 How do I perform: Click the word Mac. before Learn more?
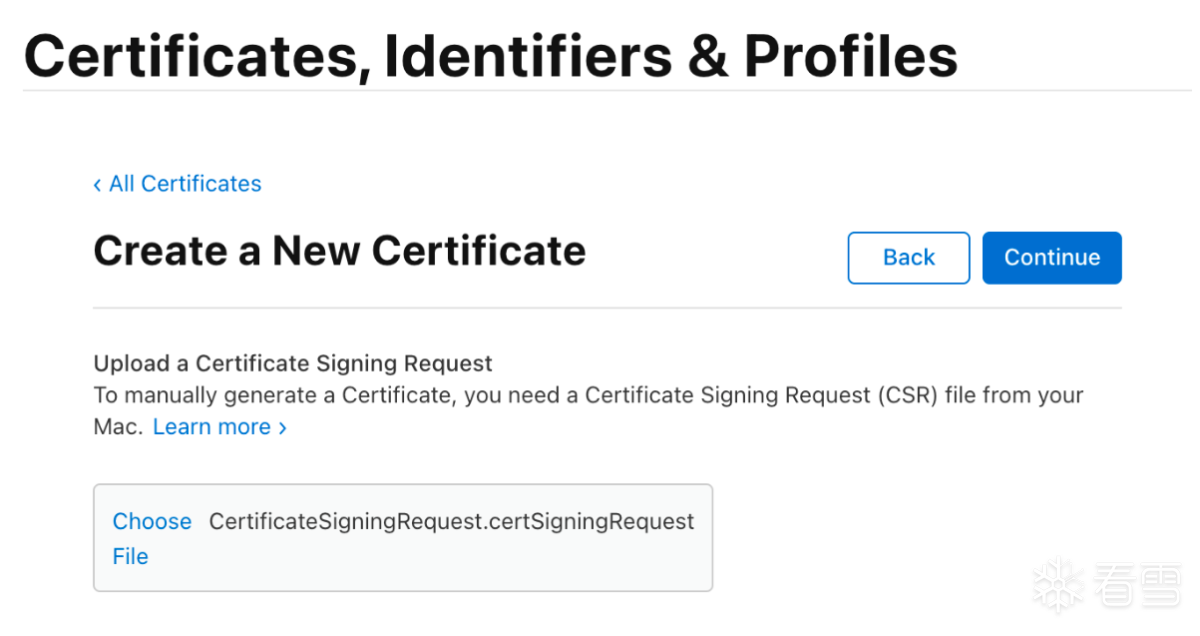119,427
